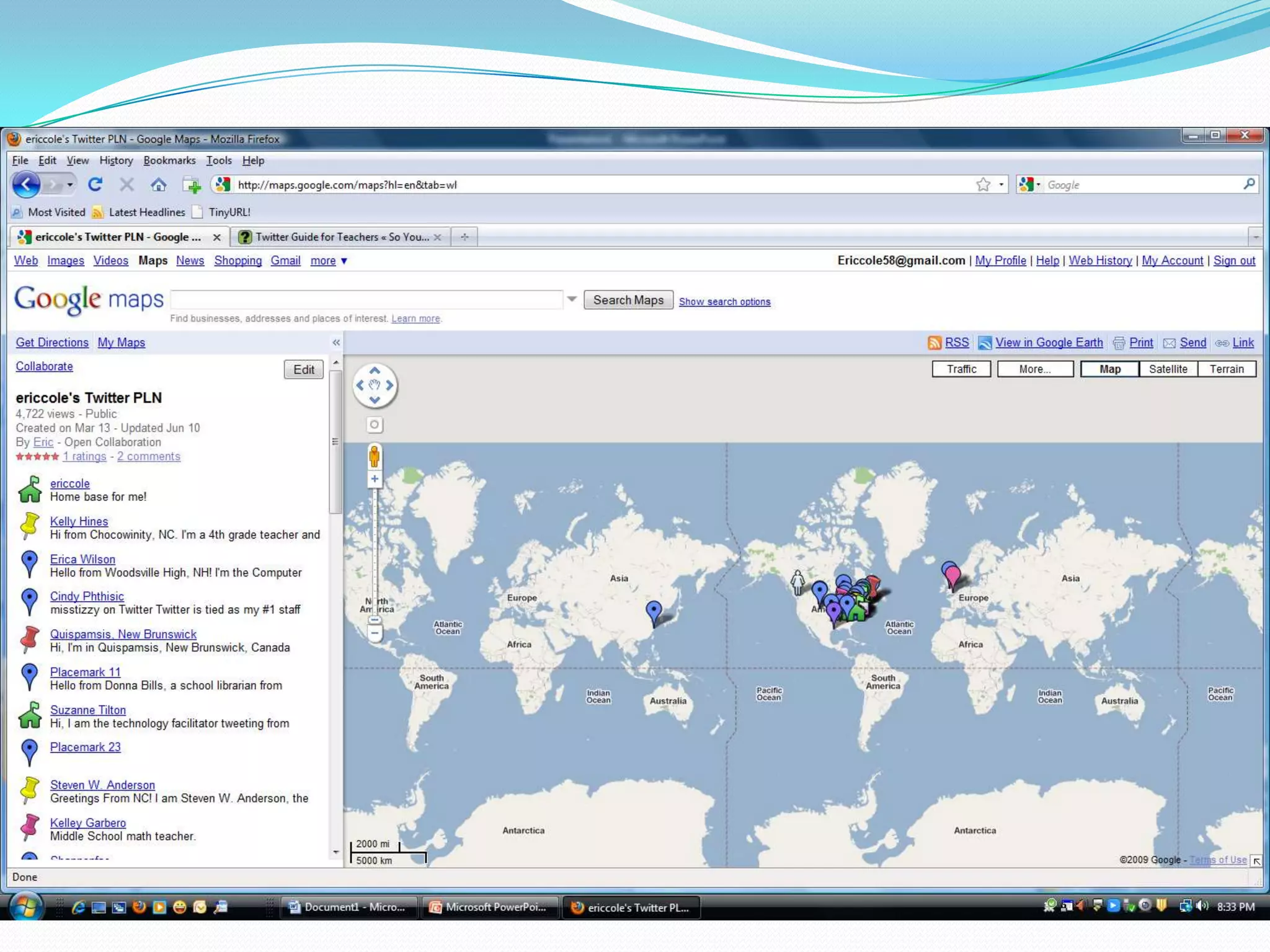Click the Search Maps button
Image resolution: width=1270 pixels, height=952 pixels.
pyautogui.click(x=628, y=300)
